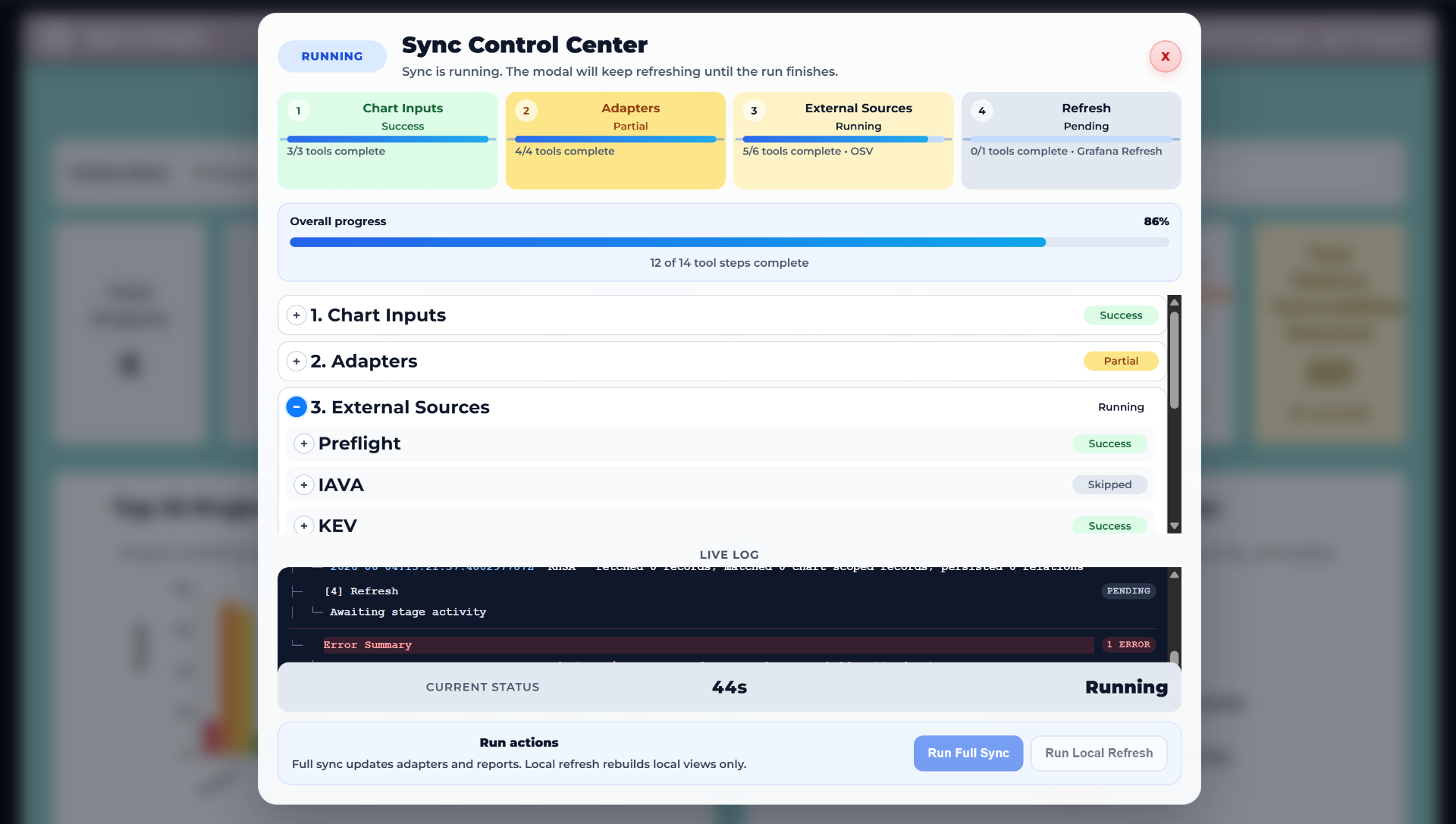Close the Sync Control Center modal
1456x824 pixels.
tap(1165, 57)
